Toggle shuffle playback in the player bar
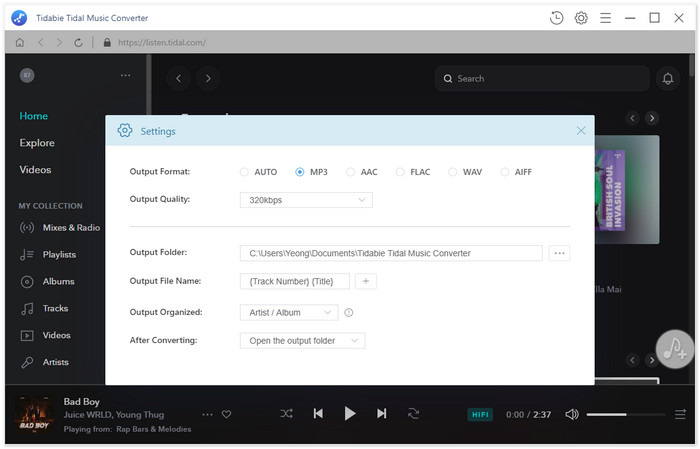 (287, 413)
